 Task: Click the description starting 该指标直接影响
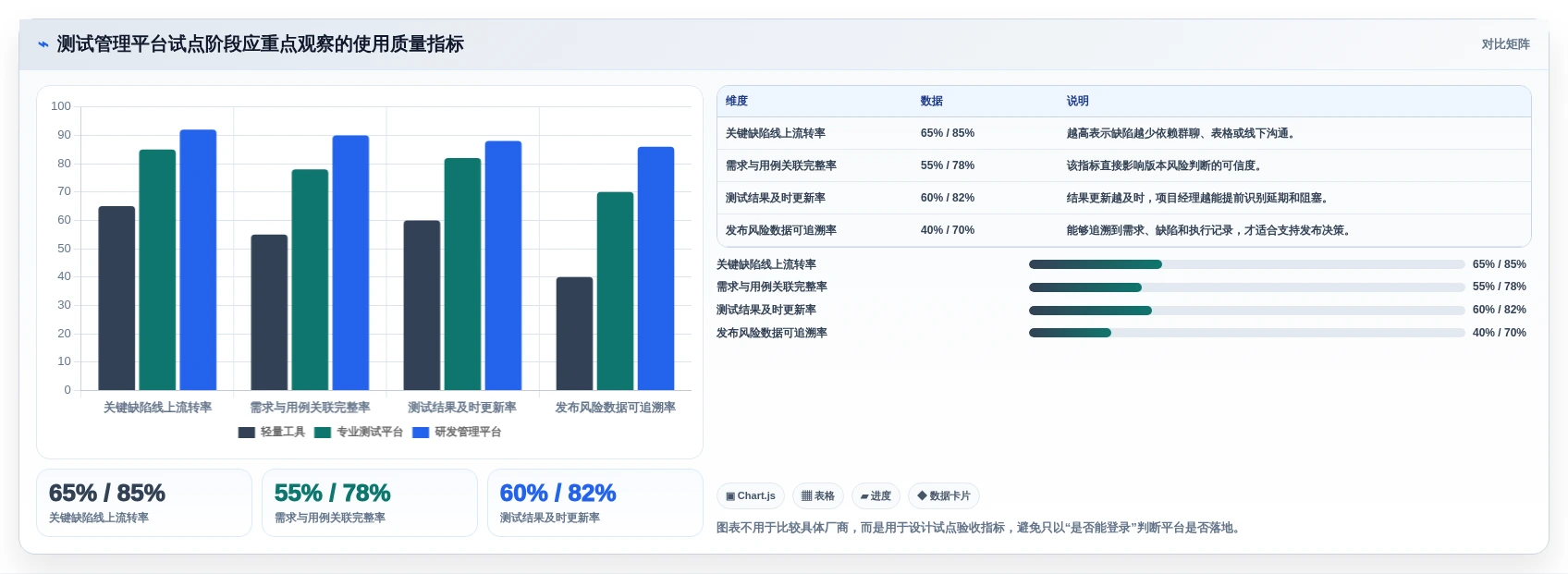[x=1166, y=165]
